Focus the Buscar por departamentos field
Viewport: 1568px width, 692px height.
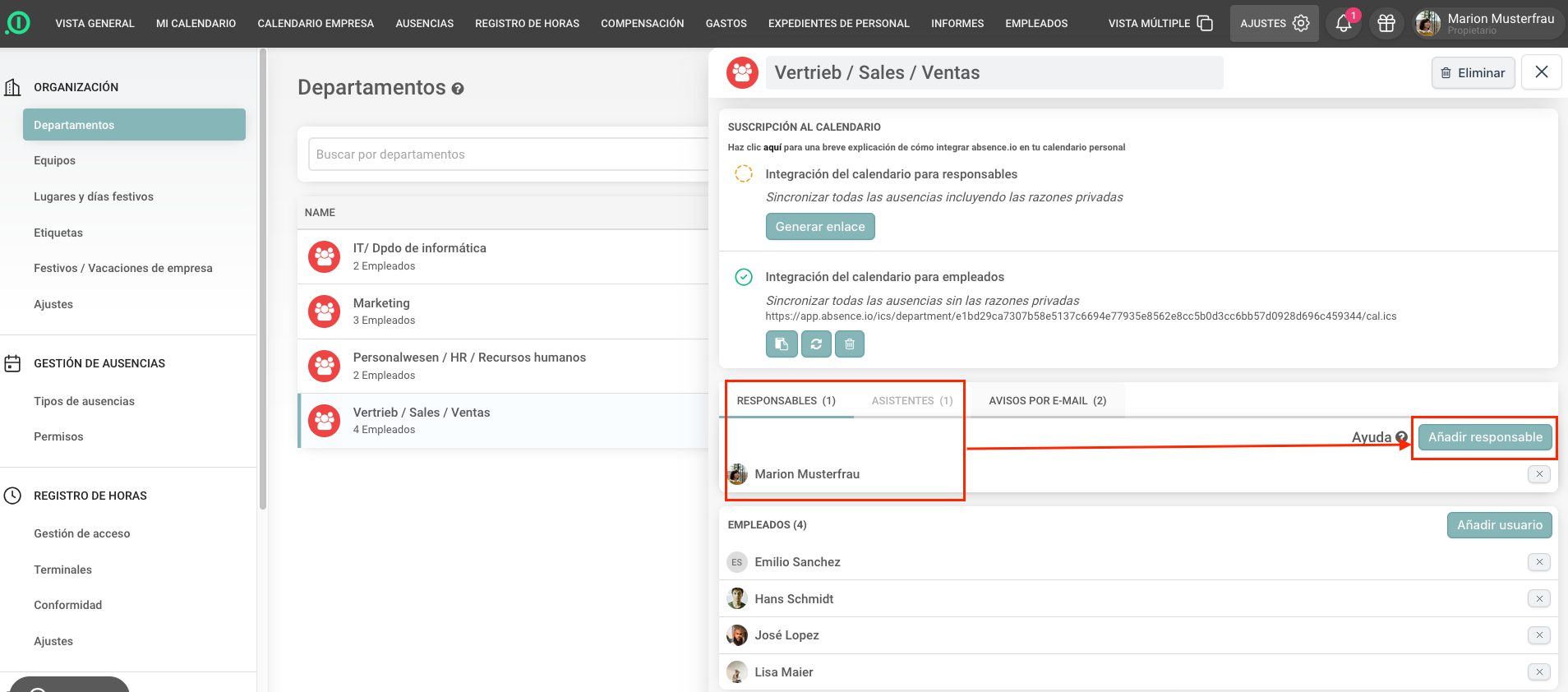point(510,155)
